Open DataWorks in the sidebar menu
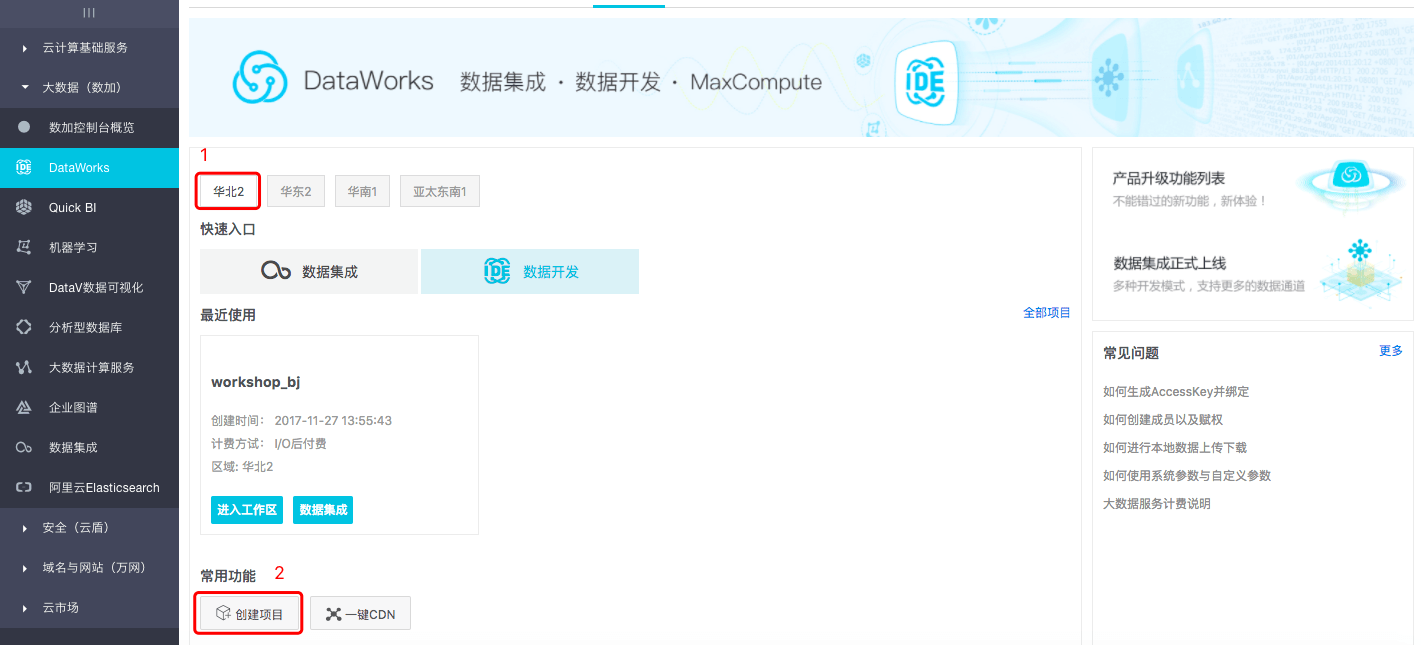Viewport: 1421px width, 645px height. coord(89,167)
